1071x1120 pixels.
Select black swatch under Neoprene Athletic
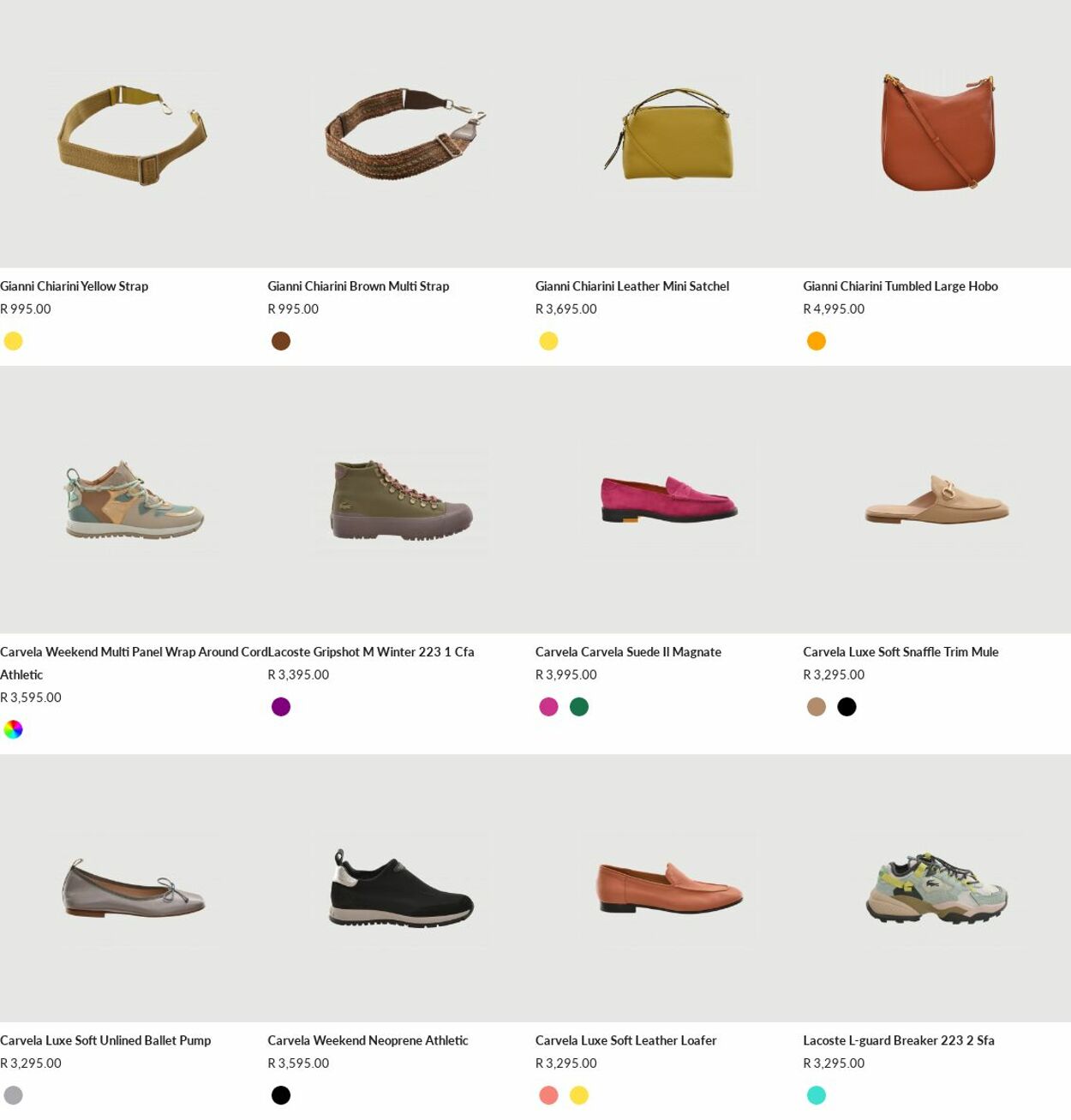pyautogui.click(x=281, y=1095)
